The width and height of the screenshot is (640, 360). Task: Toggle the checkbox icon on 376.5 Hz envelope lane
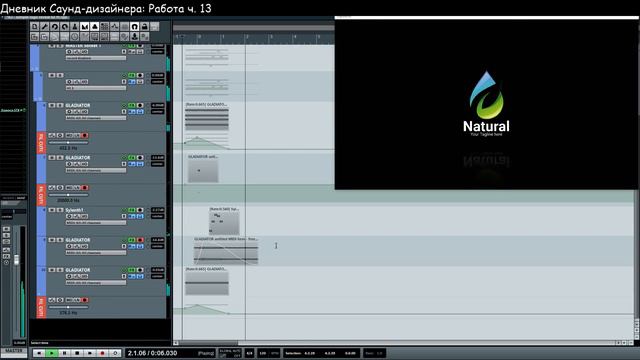(x=51, y=300)
